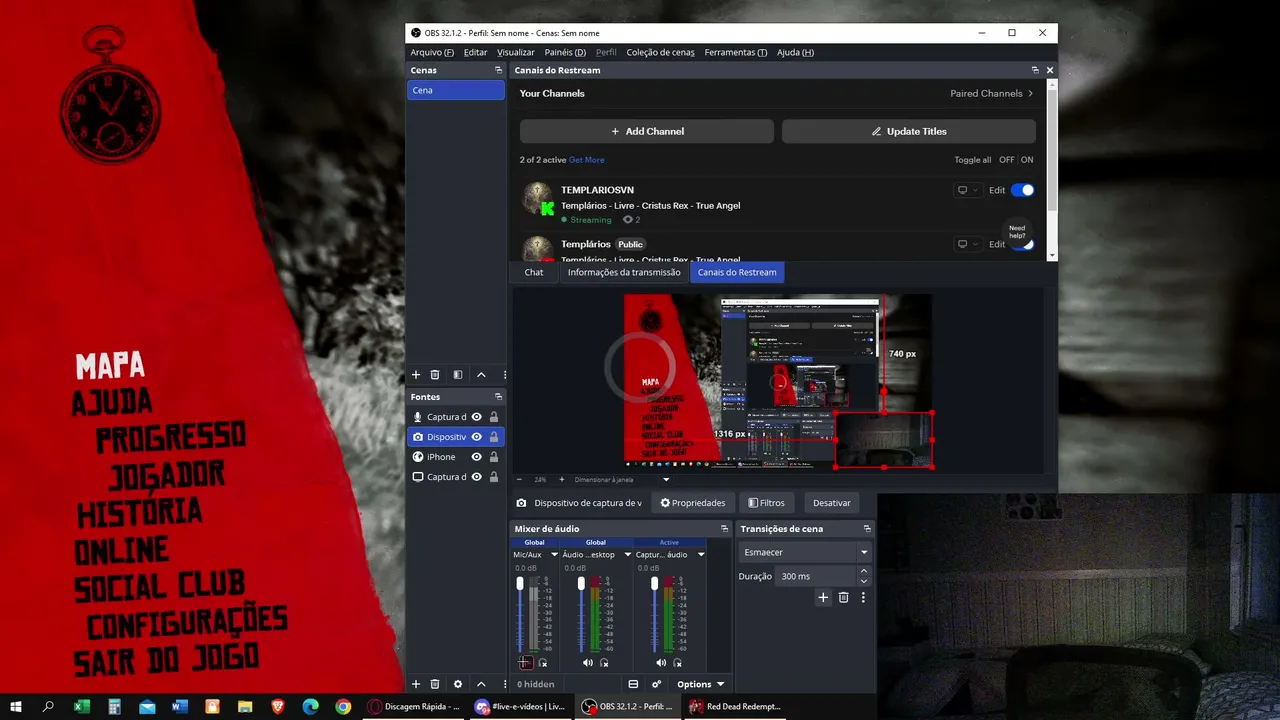The image size is (1280, 720).
Task: Open Mic/Aux channel dropdown arrow
Action: tap(554, 555)
